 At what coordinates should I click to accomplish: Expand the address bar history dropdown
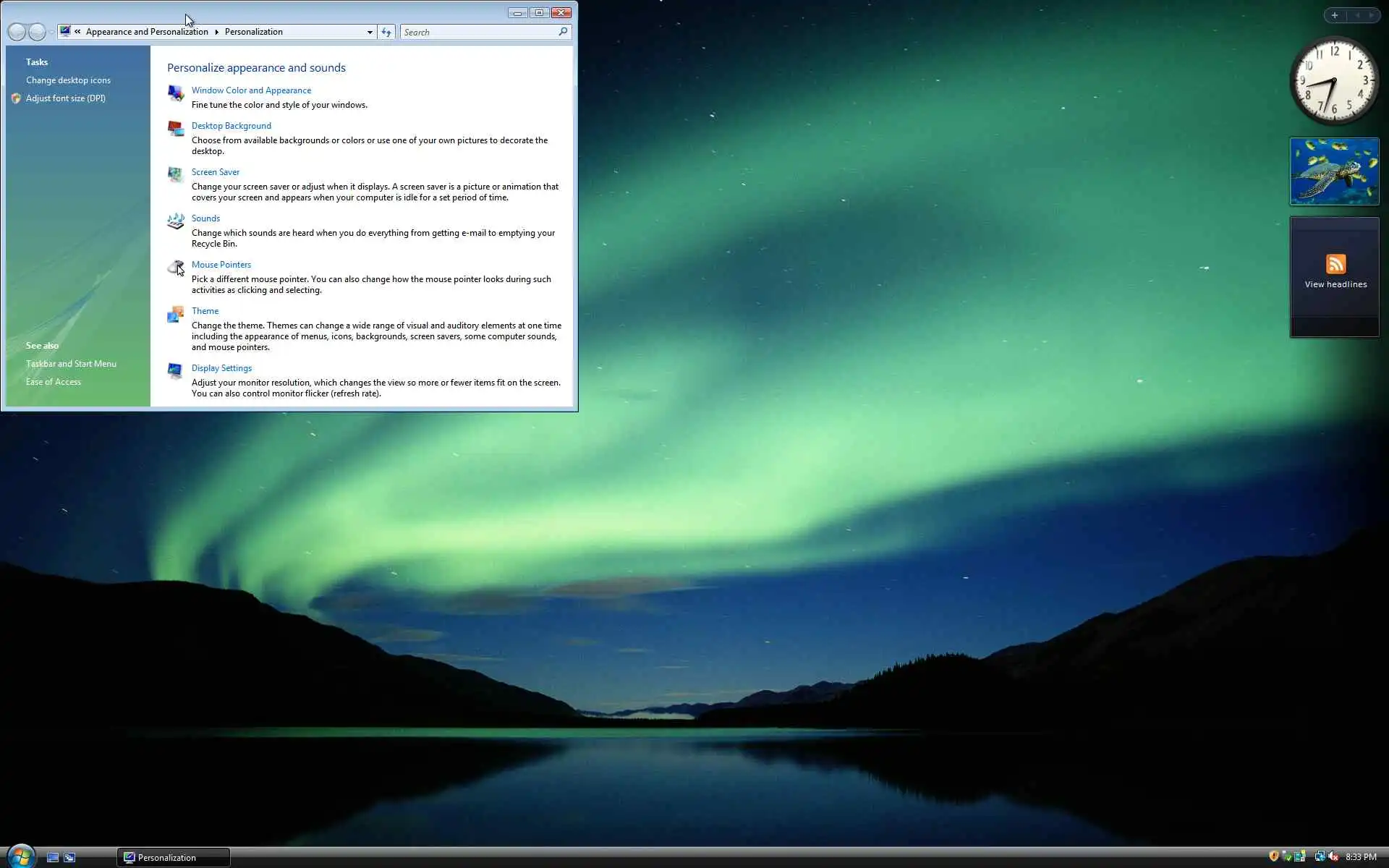point(370,32)
